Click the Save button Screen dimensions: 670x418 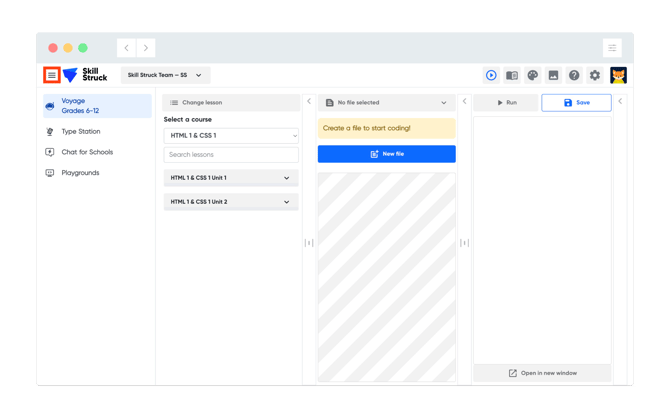[576, 103]
